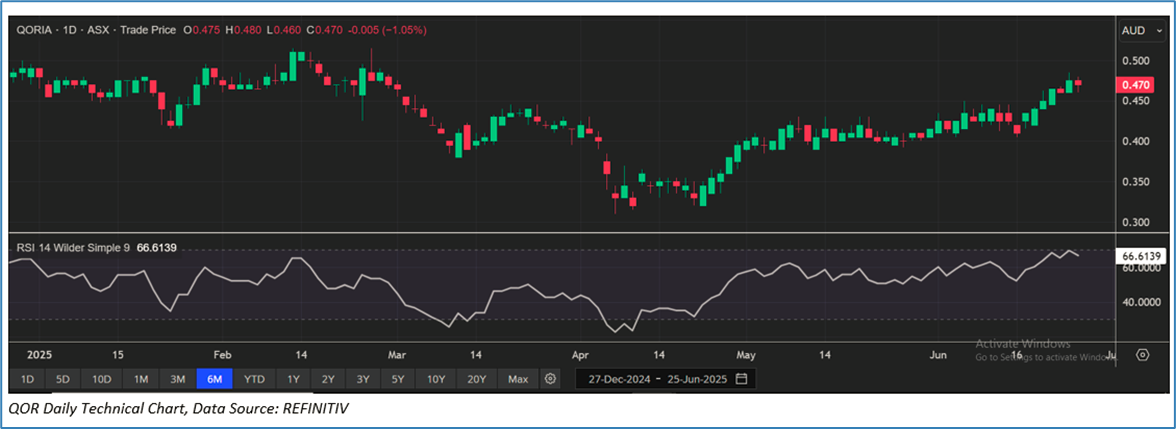This screenshot has width=1176, height=429.
Task: Select the 1M range button
Action: (x=140, y=379)
